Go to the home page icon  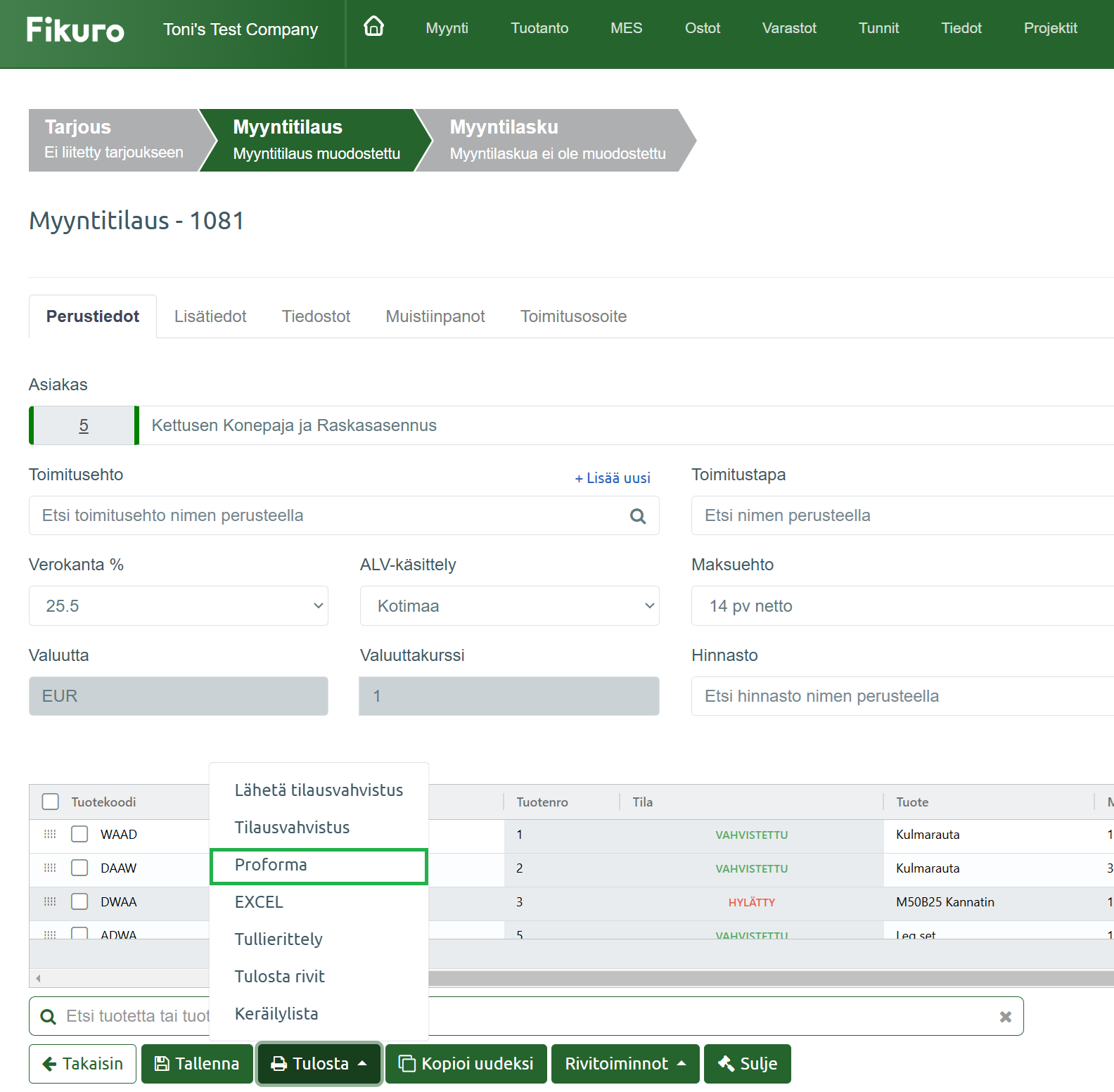[373, 27]
